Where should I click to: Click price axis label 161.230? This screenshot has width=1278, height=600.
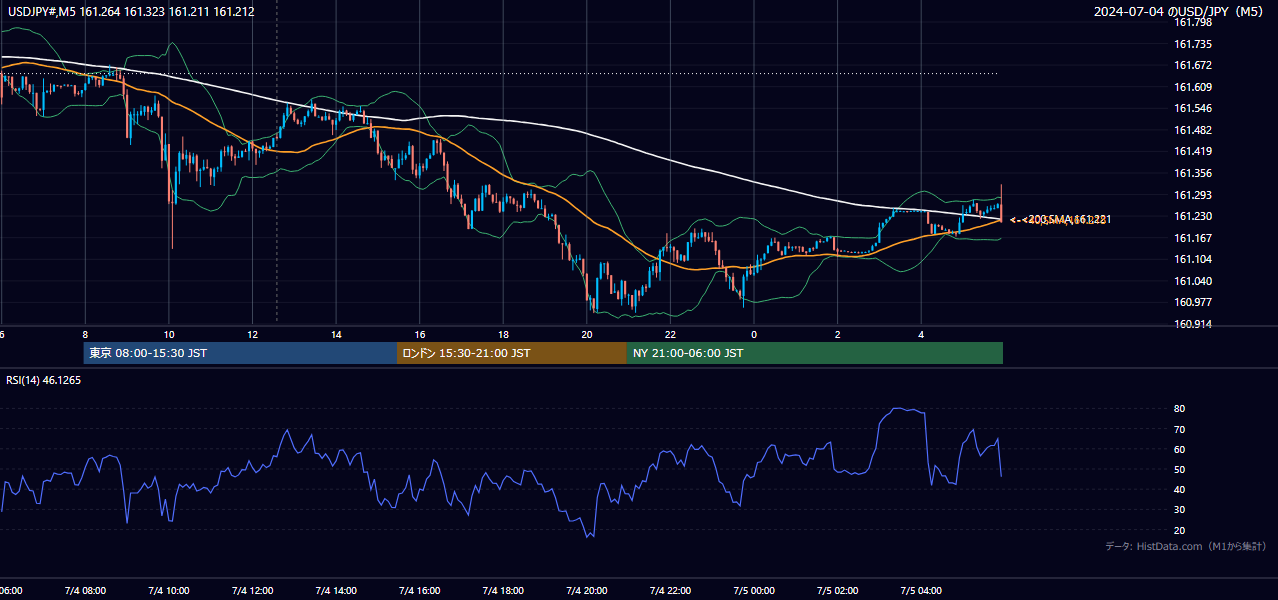pyautogui.click(x=1193, y=216)
